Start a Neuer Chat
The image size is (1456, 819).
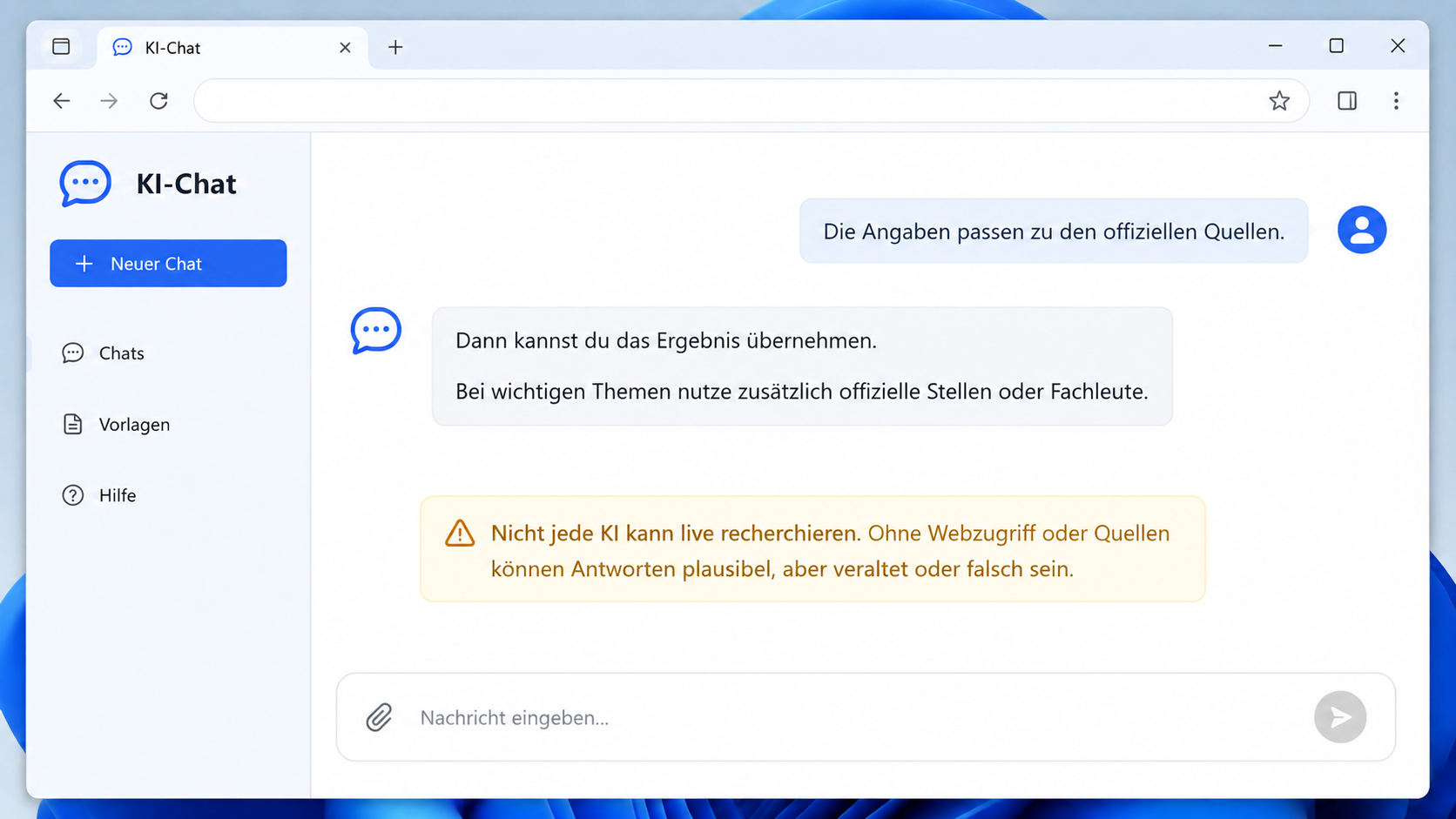pos(168,263)
